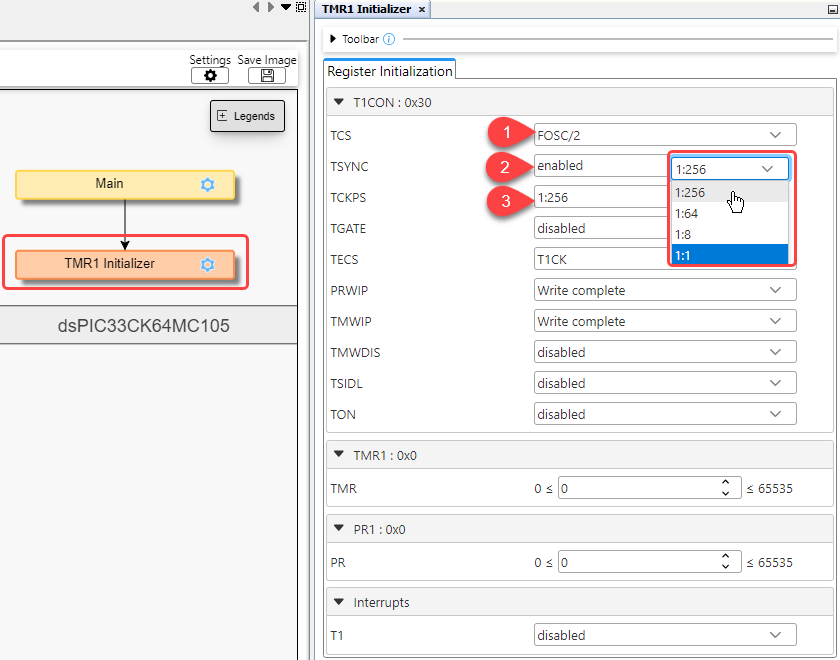Click the gear icon on Main block
This screenshot has height=660, width=840.
(x=207, y=184)
